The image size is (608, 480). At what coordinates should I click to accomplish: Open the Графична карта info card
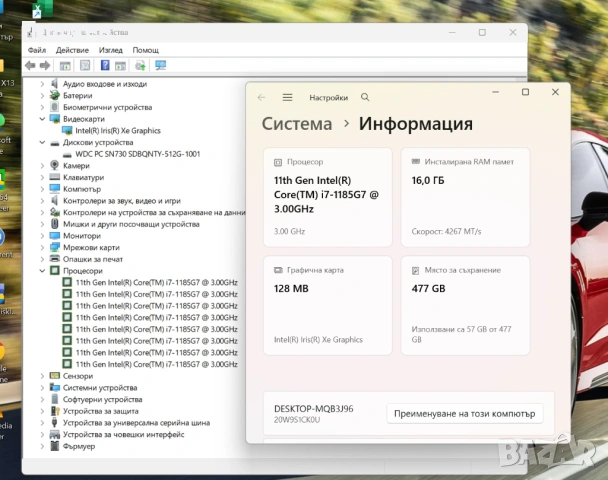[328, 305]
